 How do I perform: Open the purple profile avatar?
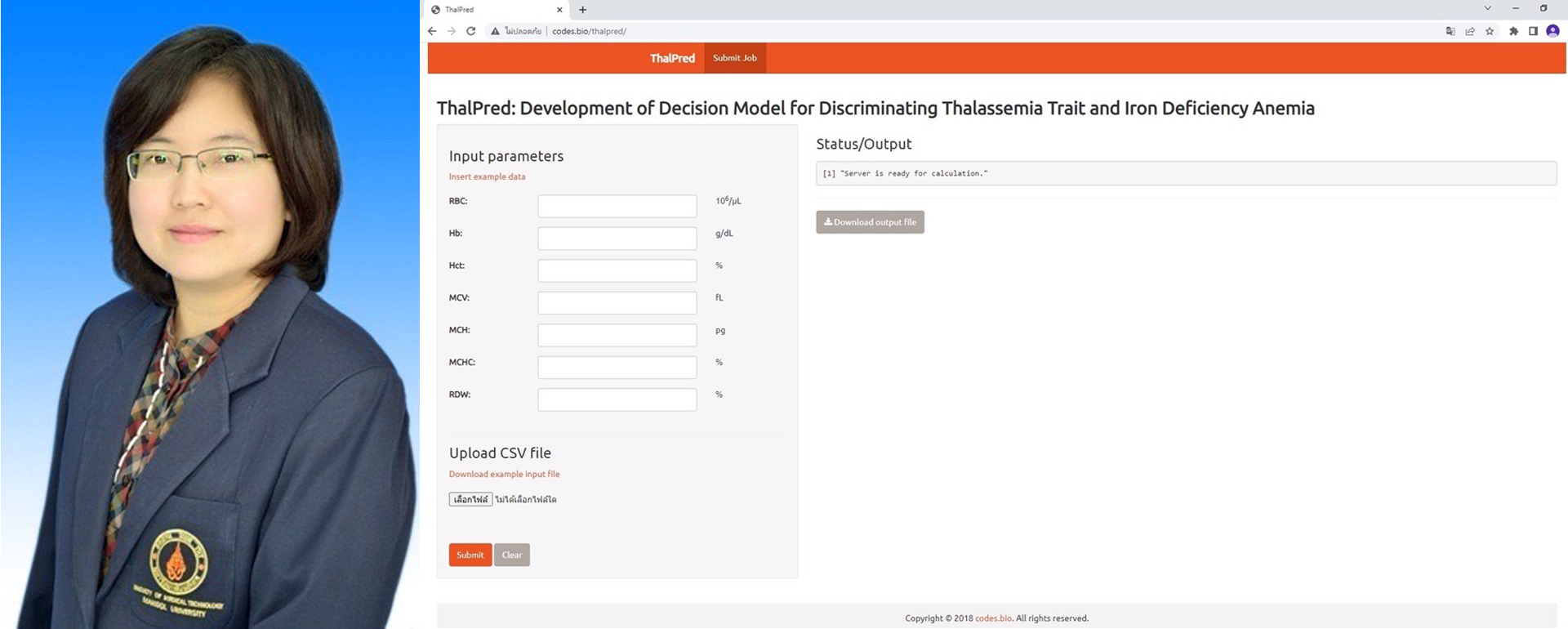pyautogui.click(x=1552, y=31)
